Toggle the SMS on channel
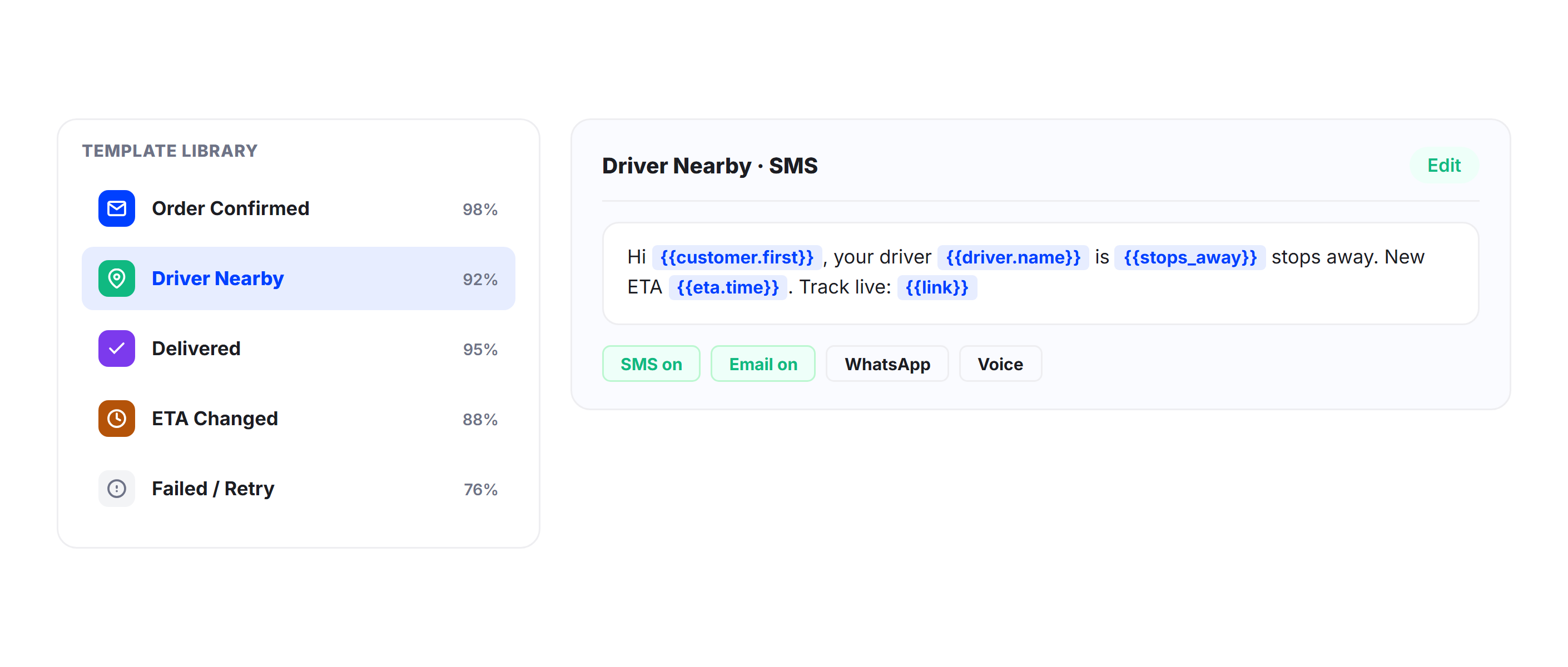 pyautogui.click(x=651, y=364)
